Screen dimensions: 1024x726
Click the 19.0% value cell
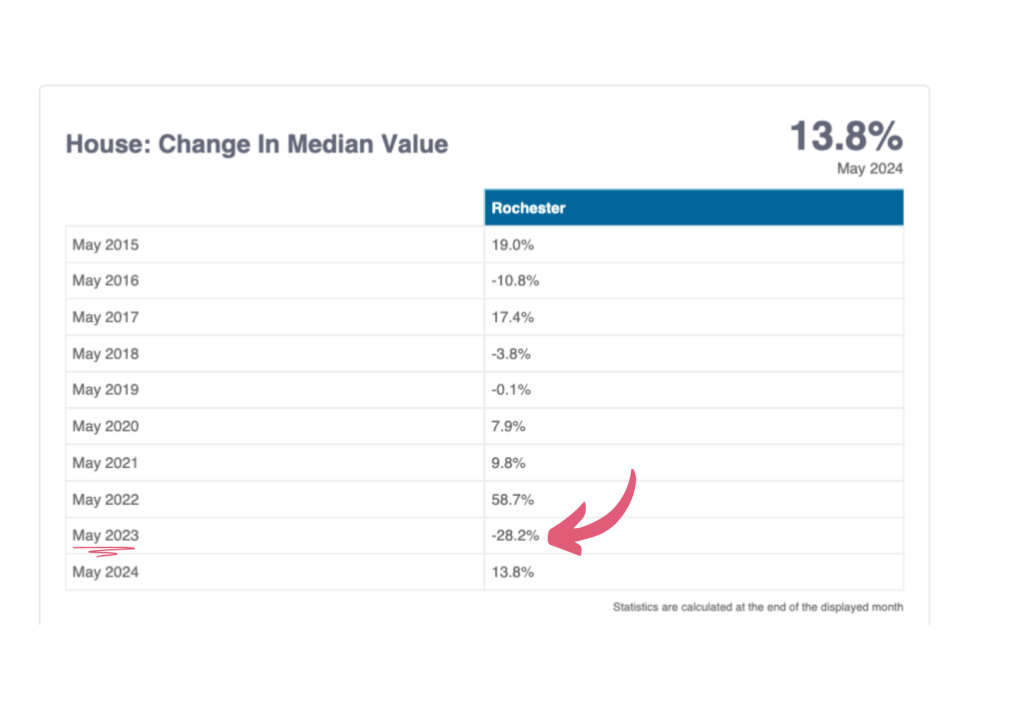point(511,244)
